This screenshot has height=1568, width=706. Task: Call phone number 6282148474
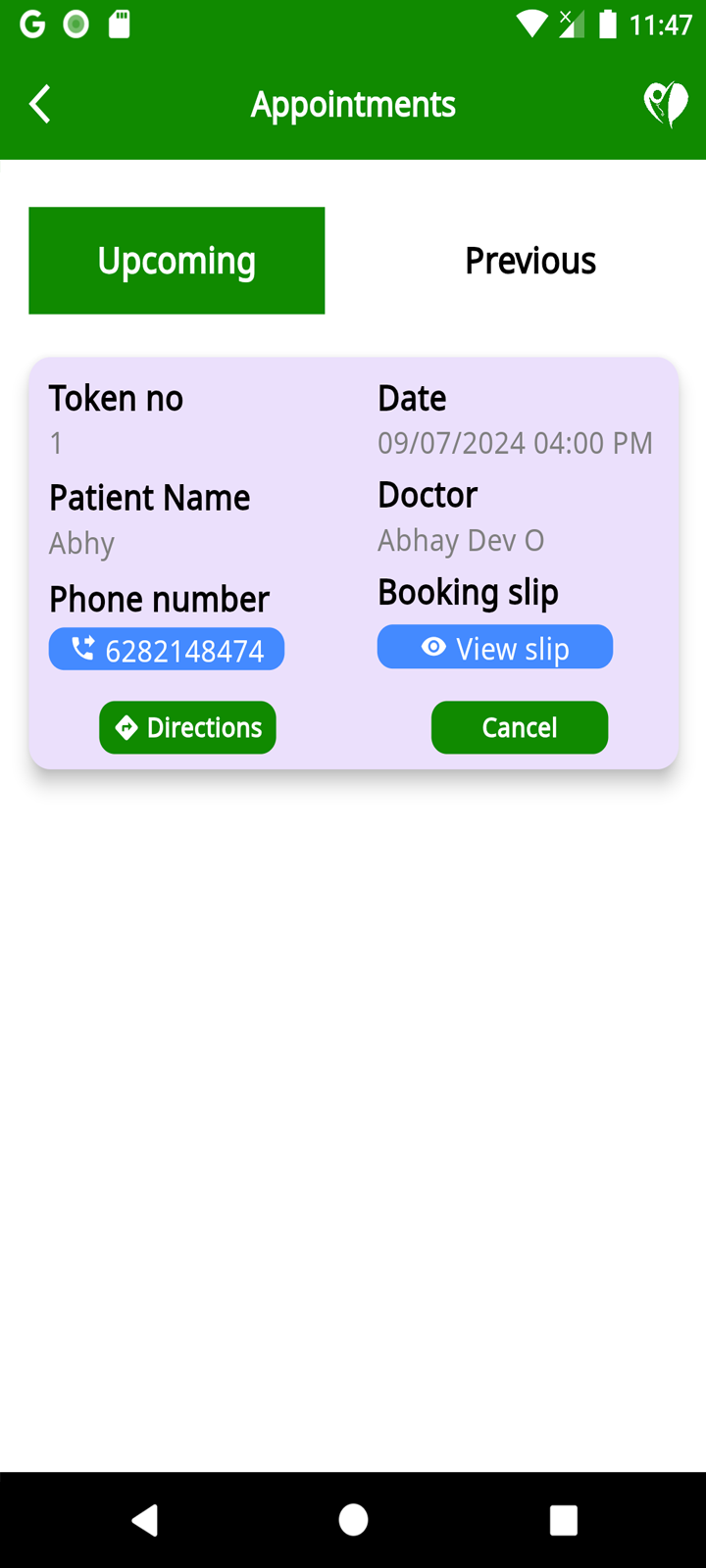coord(167,649)
